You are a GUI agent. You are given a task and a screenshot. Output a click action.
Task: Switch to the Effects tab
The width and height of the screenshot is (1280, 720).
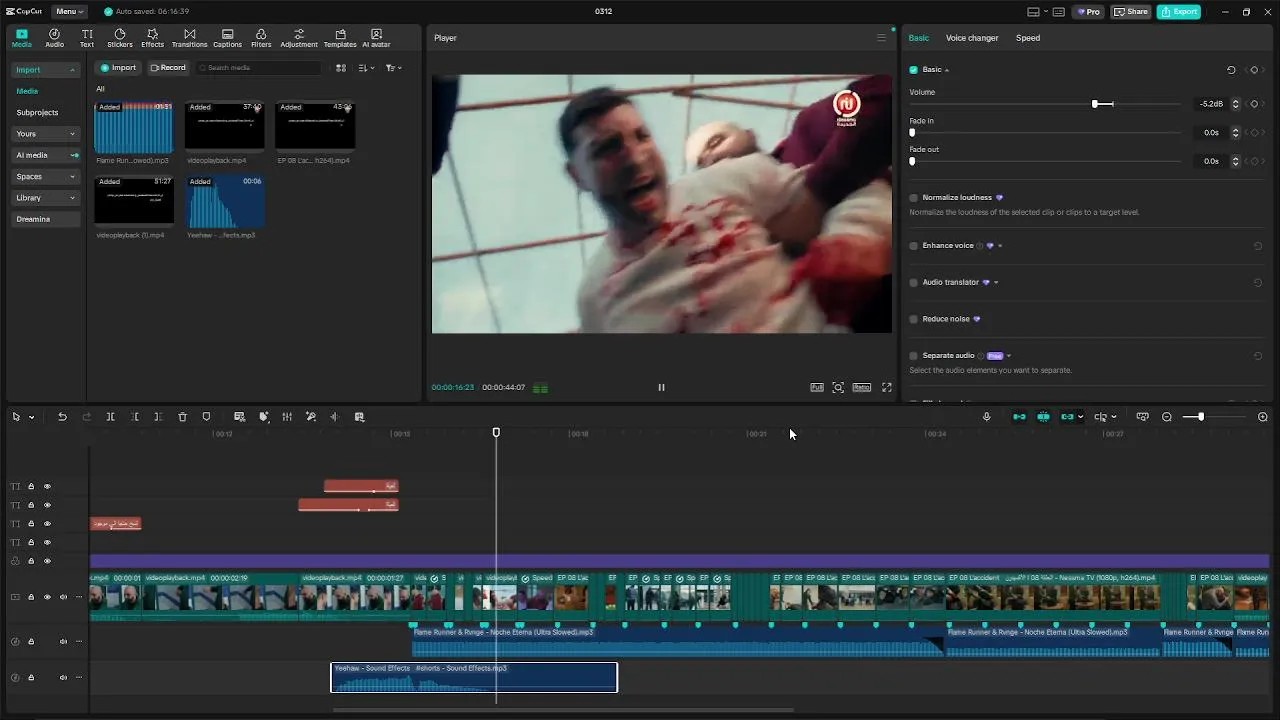point(152,38)
